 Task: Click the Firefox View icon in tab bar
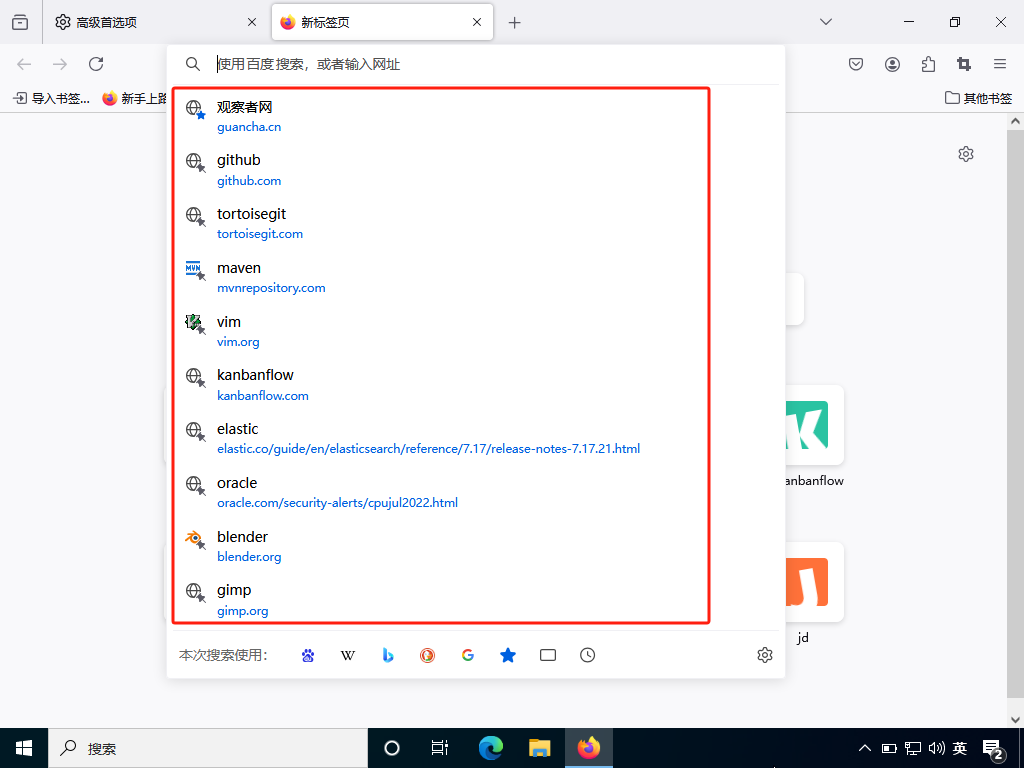pyautogui.click(x=20, y=22)
